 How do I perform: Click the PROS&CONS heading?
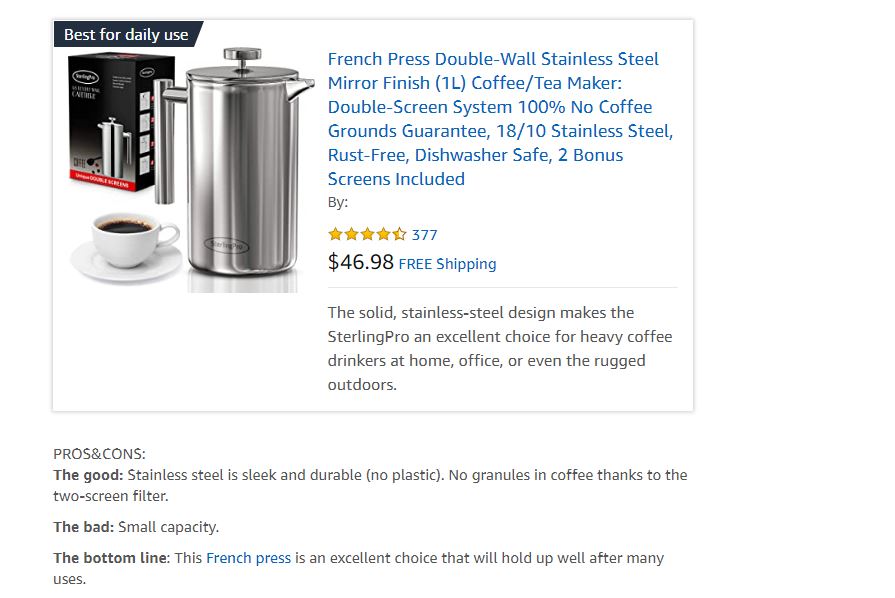pyautogui.click(x=100, y=454)
